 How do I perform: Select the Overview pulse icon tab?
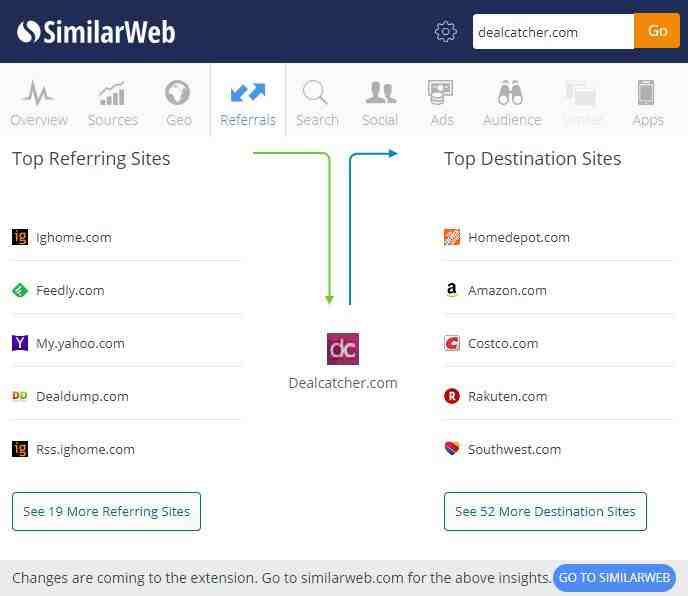tap(39, 103)
